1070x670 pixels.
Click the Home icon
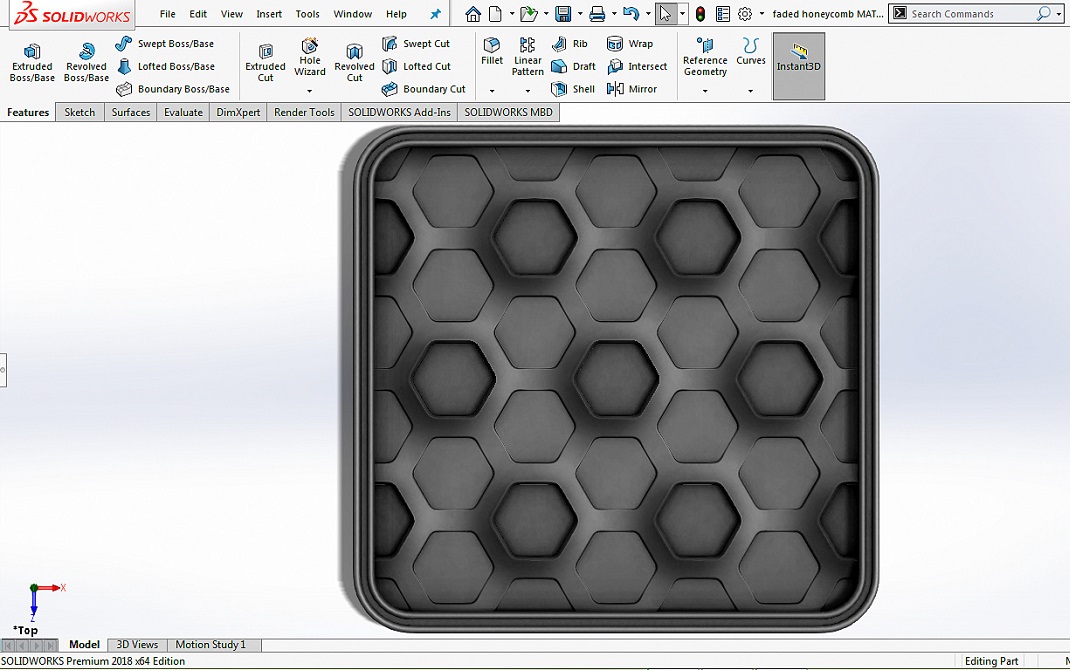[x=473, y=14]
